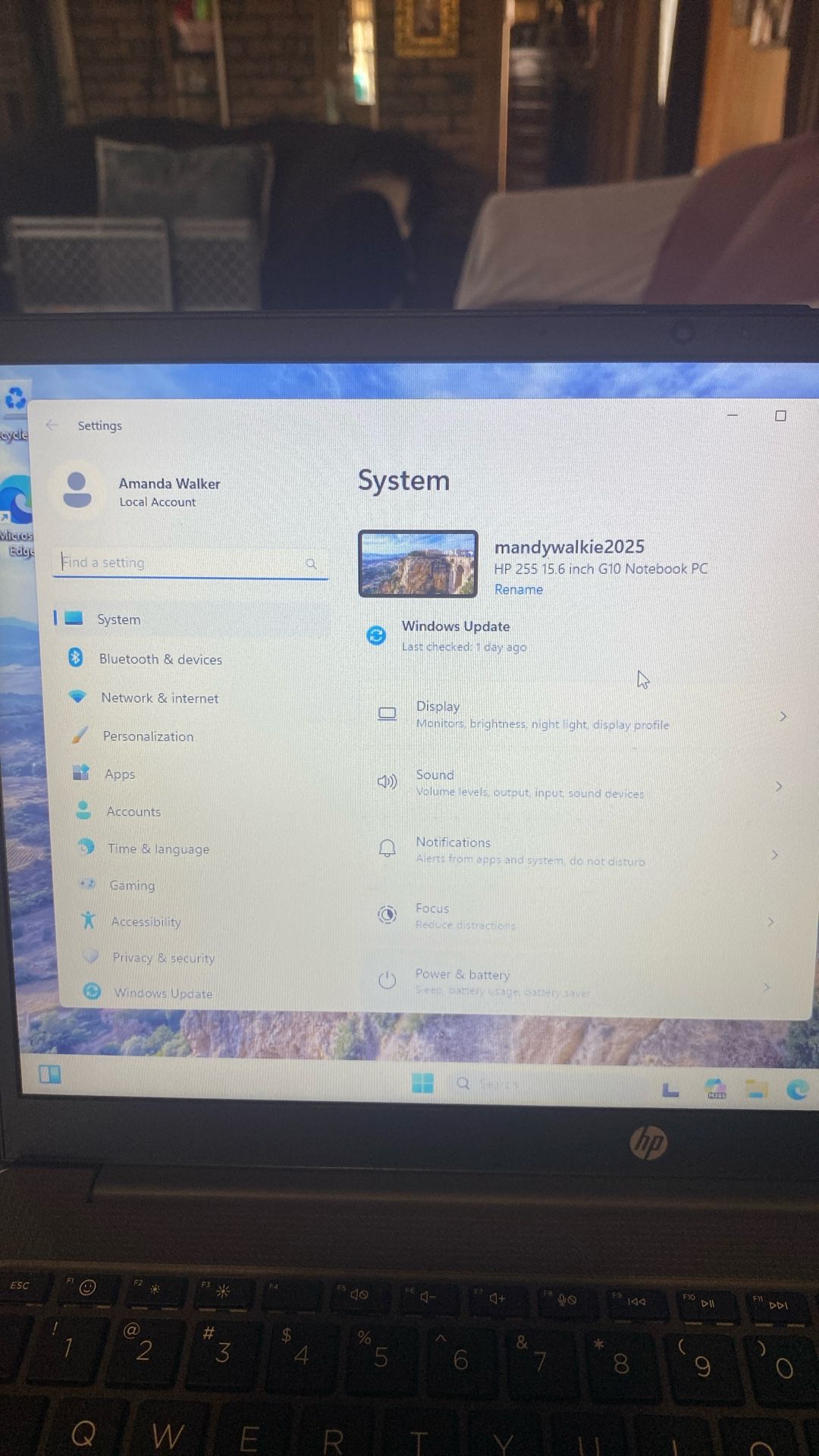Open the Display settings row
This screenshot has height=1456, width=819.
580,714
